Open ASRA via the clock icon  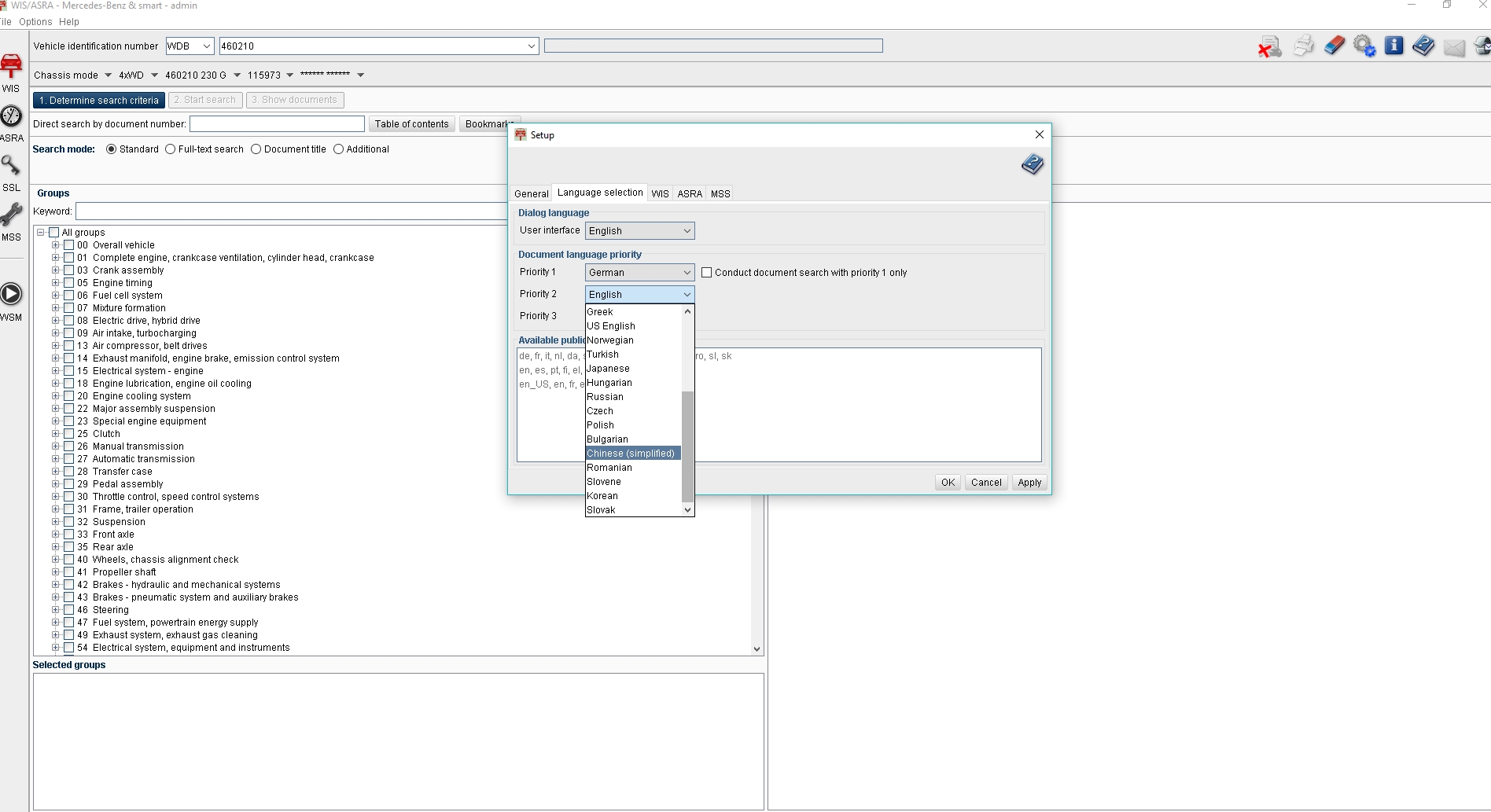11,117
